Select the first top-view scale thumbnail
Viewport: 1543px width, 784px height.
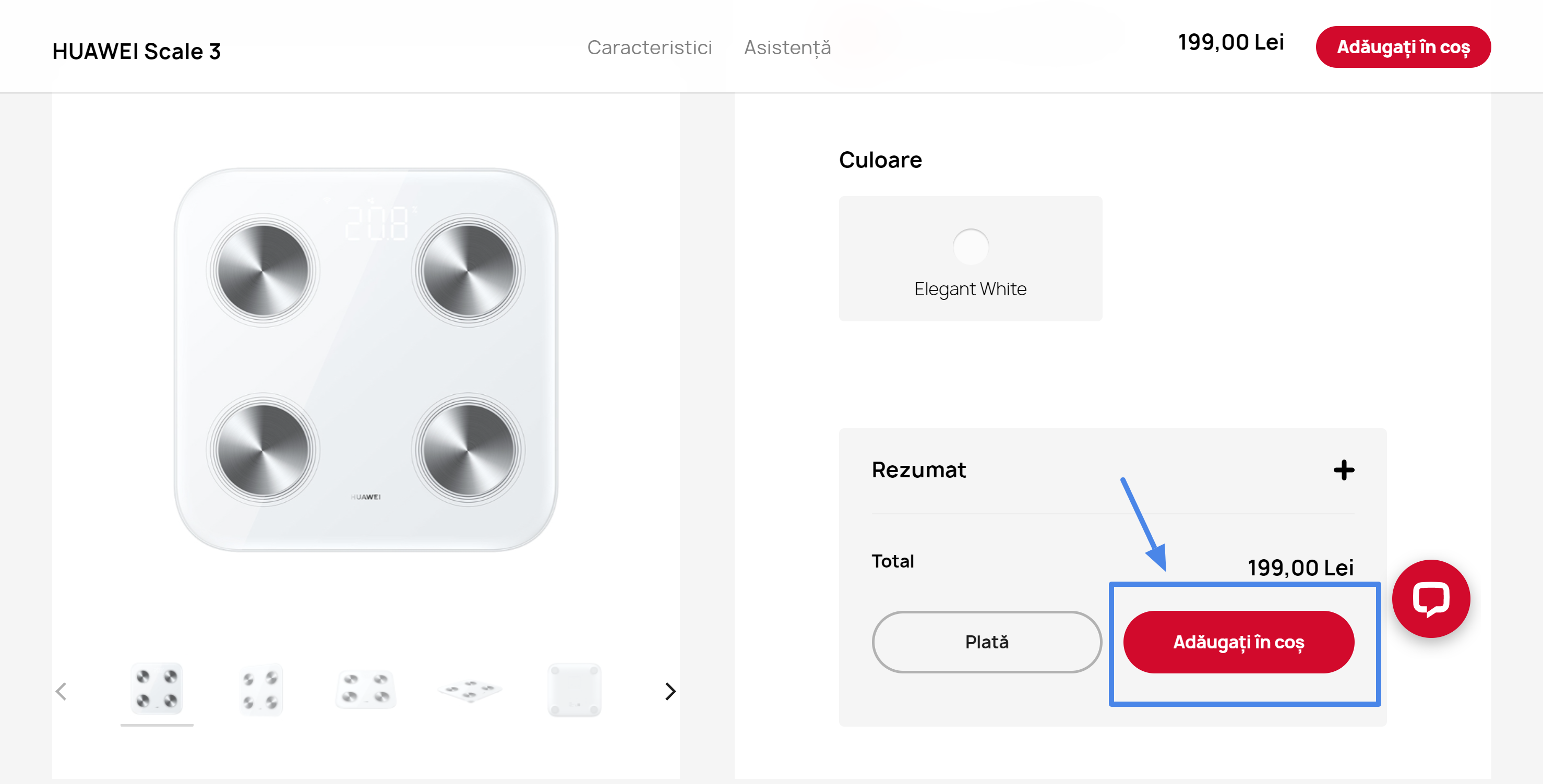pos(157,690)
